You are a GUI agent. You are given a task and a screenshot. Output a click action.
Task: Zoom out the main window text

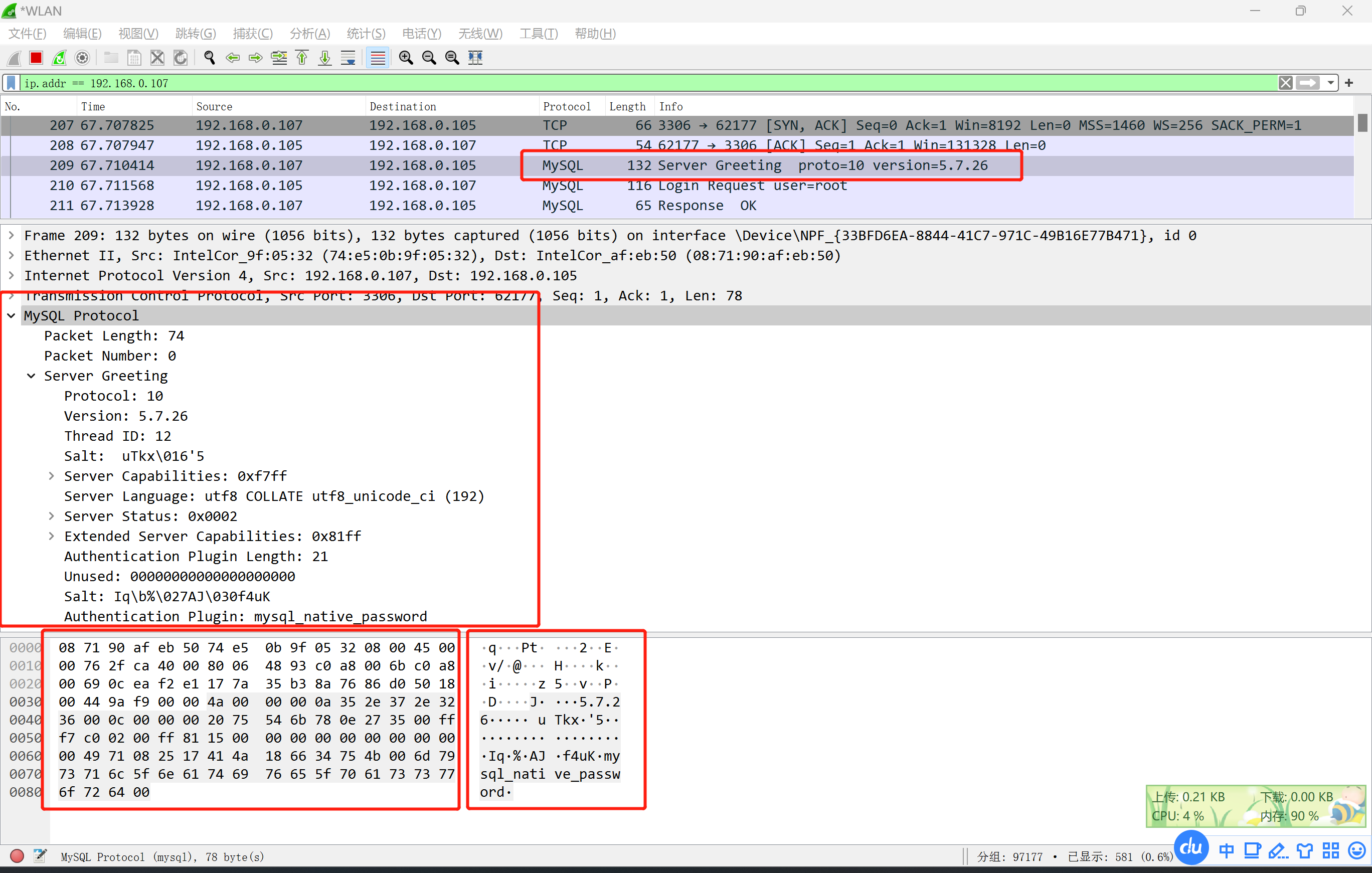pyautogui.click(x=429, y=58)
